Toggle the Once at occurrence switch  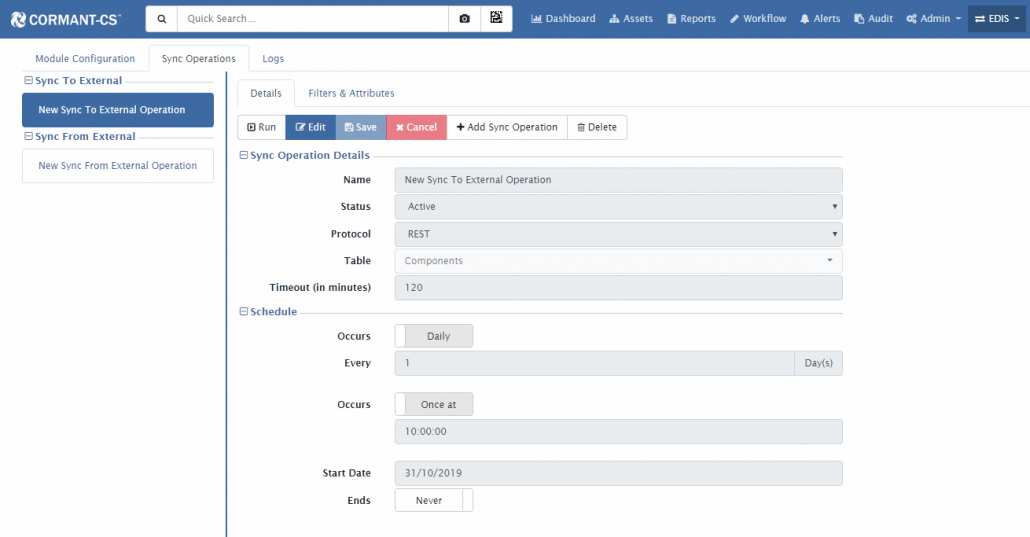pos(434,405)
